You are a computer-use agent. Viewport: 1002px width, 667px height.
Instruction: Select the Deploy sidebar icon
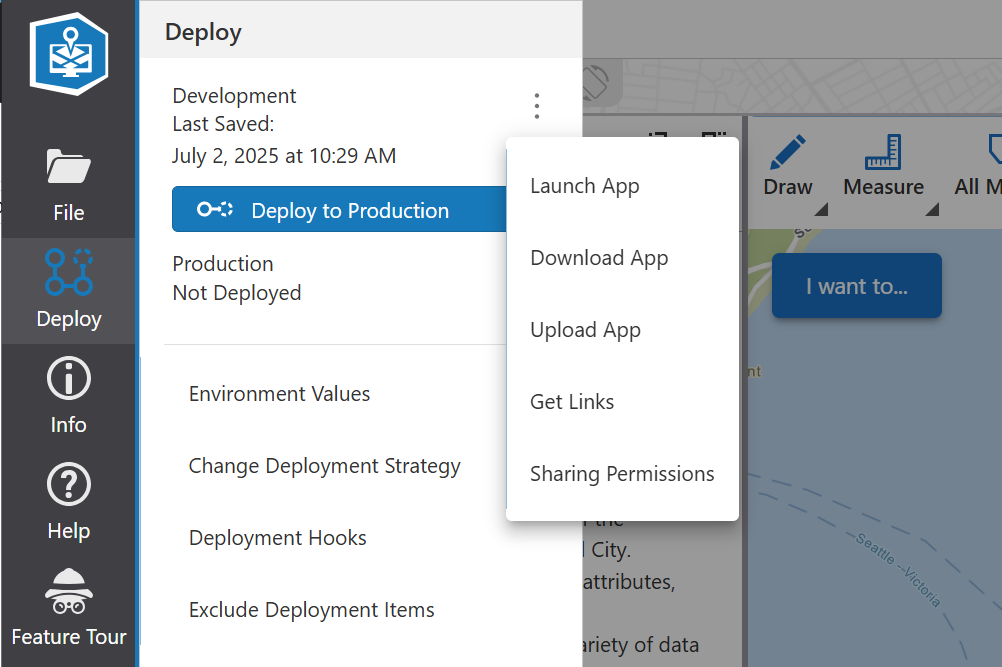click(x=68, y=290)
